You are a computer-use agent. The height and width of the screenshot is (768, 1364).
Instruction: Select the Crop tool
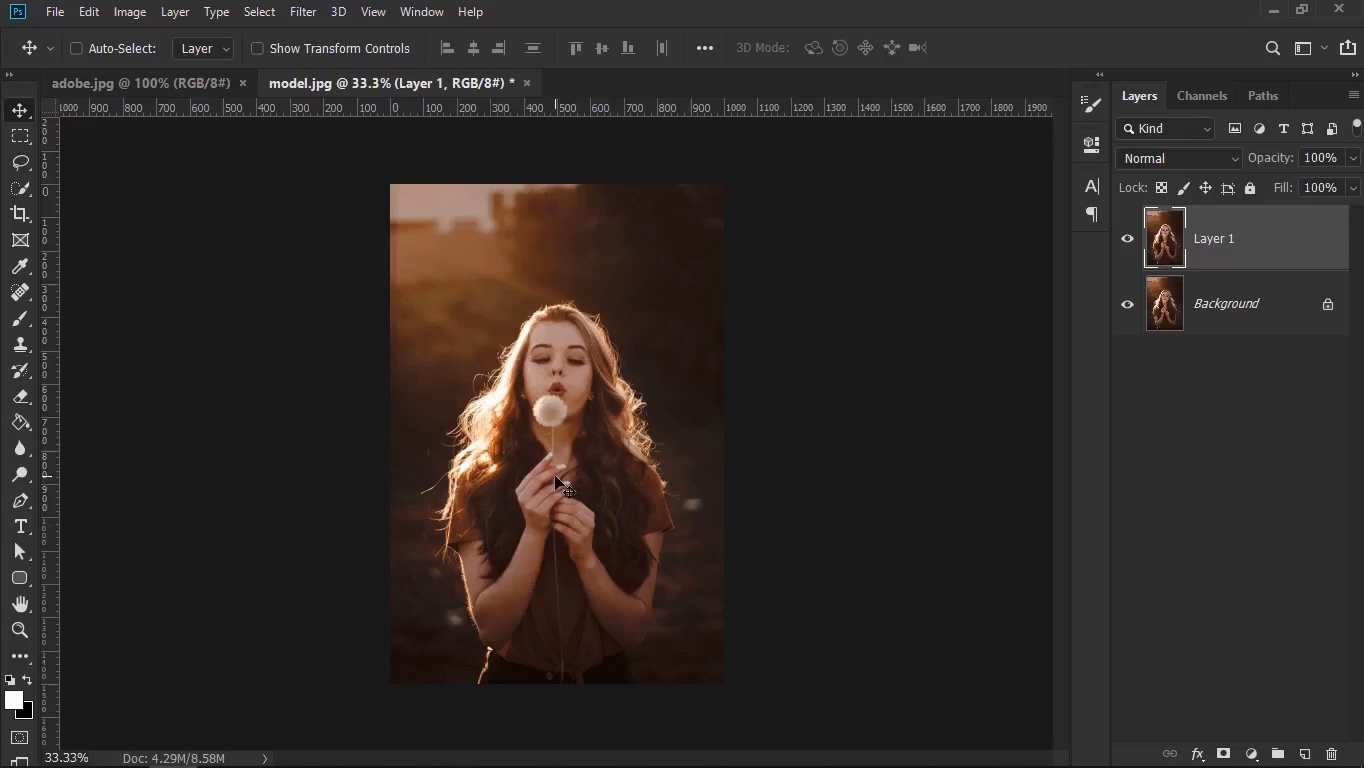pos(20,214)
